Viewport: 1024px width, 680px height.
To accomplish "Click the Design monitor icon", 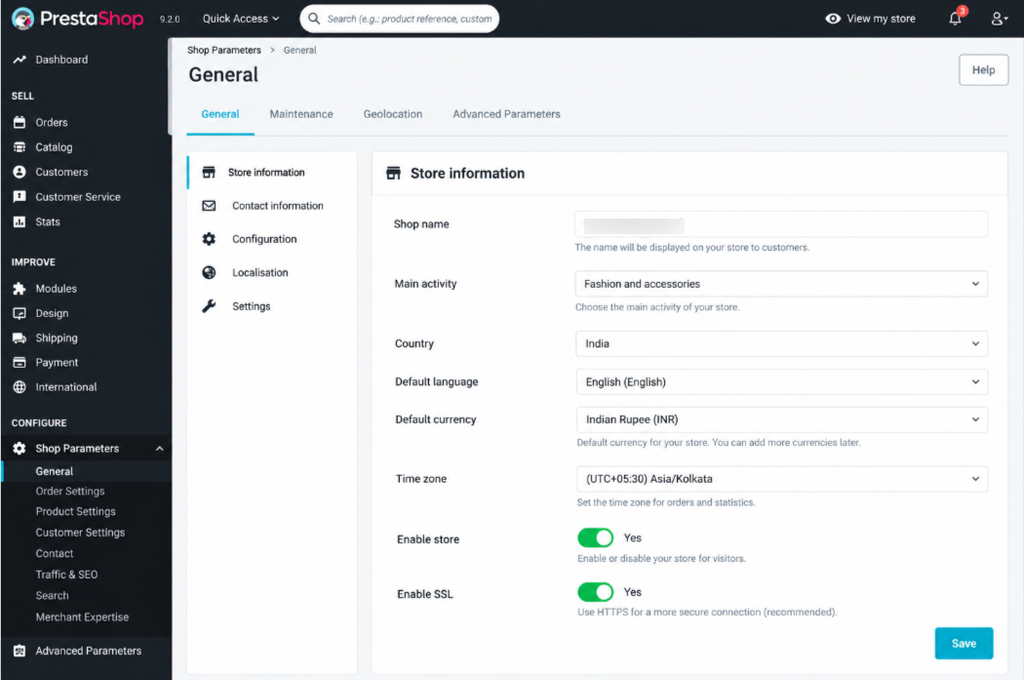I will tap(20, 314).
